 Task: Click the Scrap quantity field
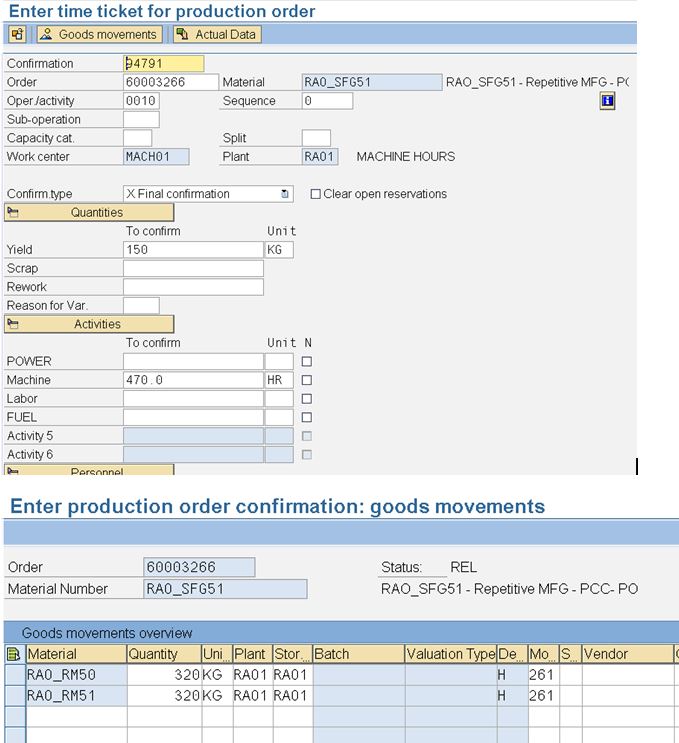click(x=193, y=268)
